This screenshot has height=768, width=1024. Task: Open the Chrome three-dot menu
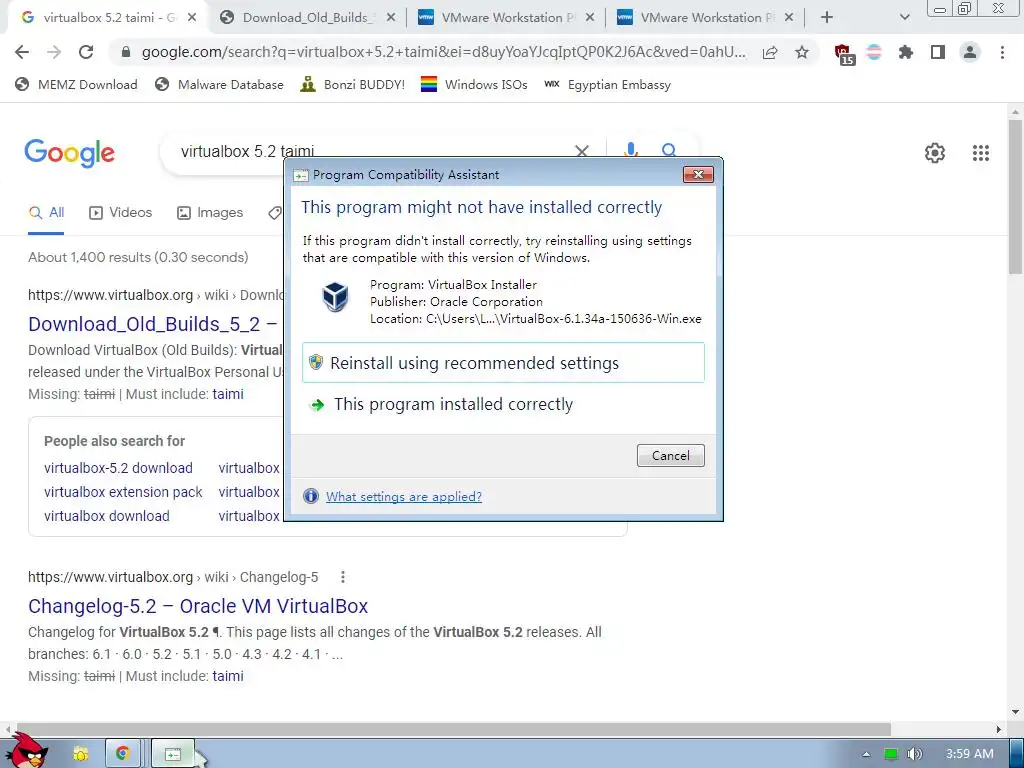1002,52
